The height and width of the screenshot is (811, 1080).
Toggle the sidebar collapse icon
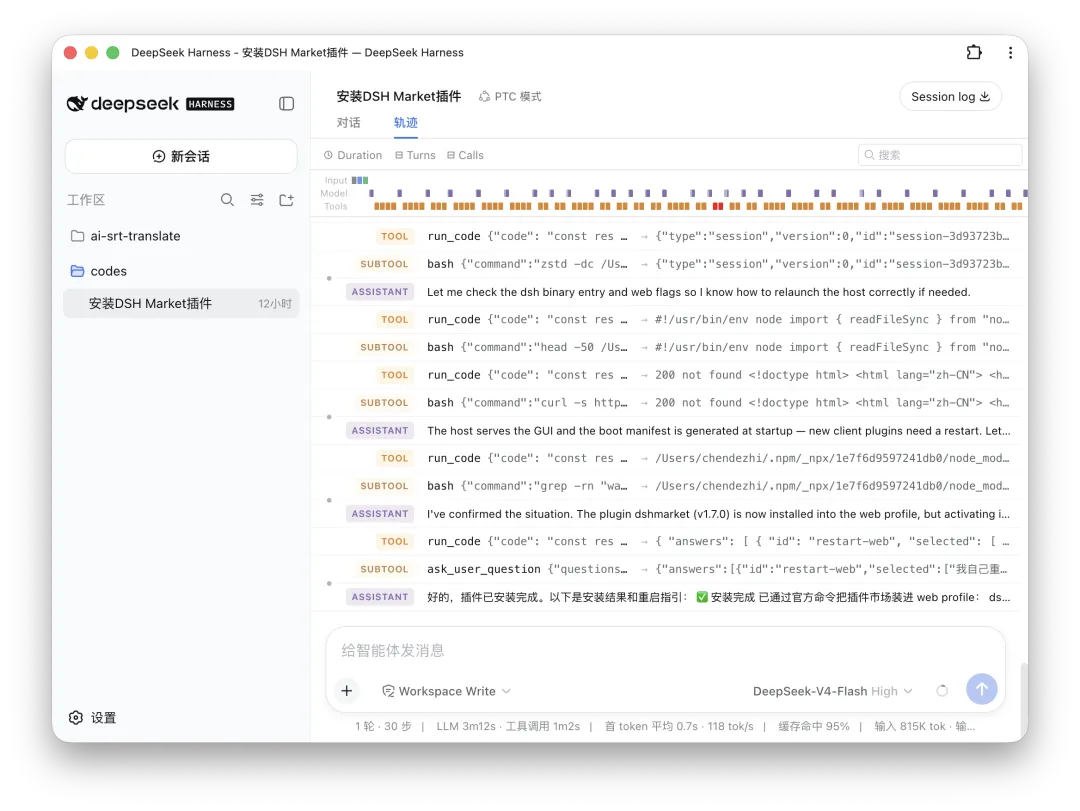287,103
